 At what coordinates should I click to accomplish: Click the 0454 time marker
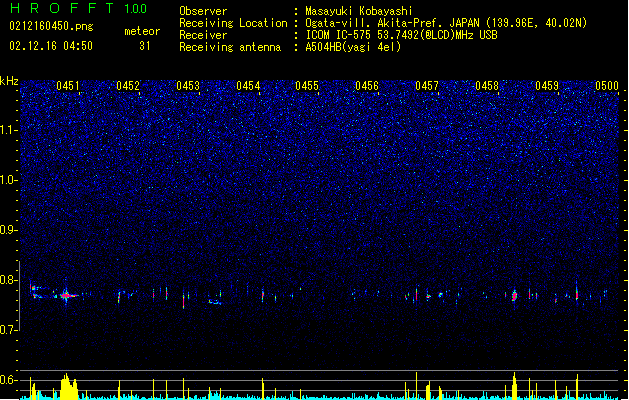248,86
